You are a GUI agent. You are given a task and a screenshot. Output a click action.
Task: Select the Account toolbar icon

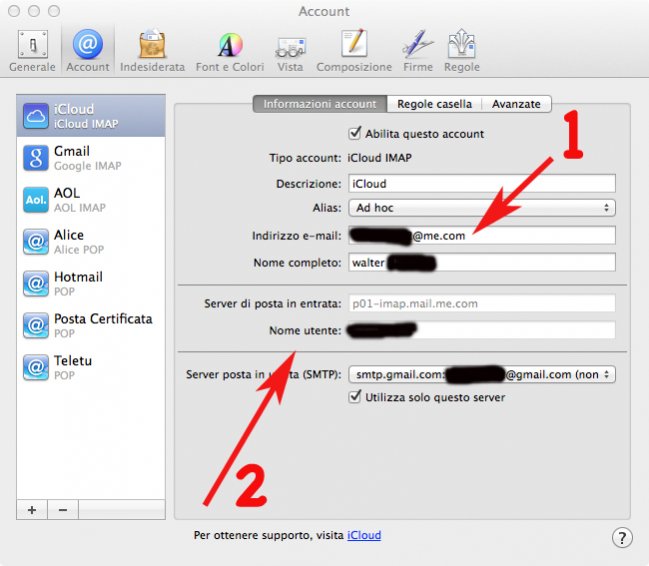click(88, 51)
